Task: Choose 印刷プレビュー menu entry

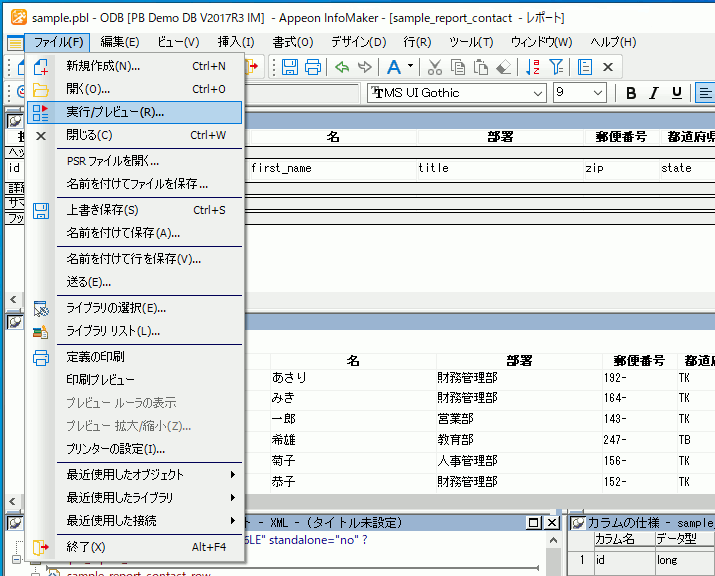Action: [100, 380]
